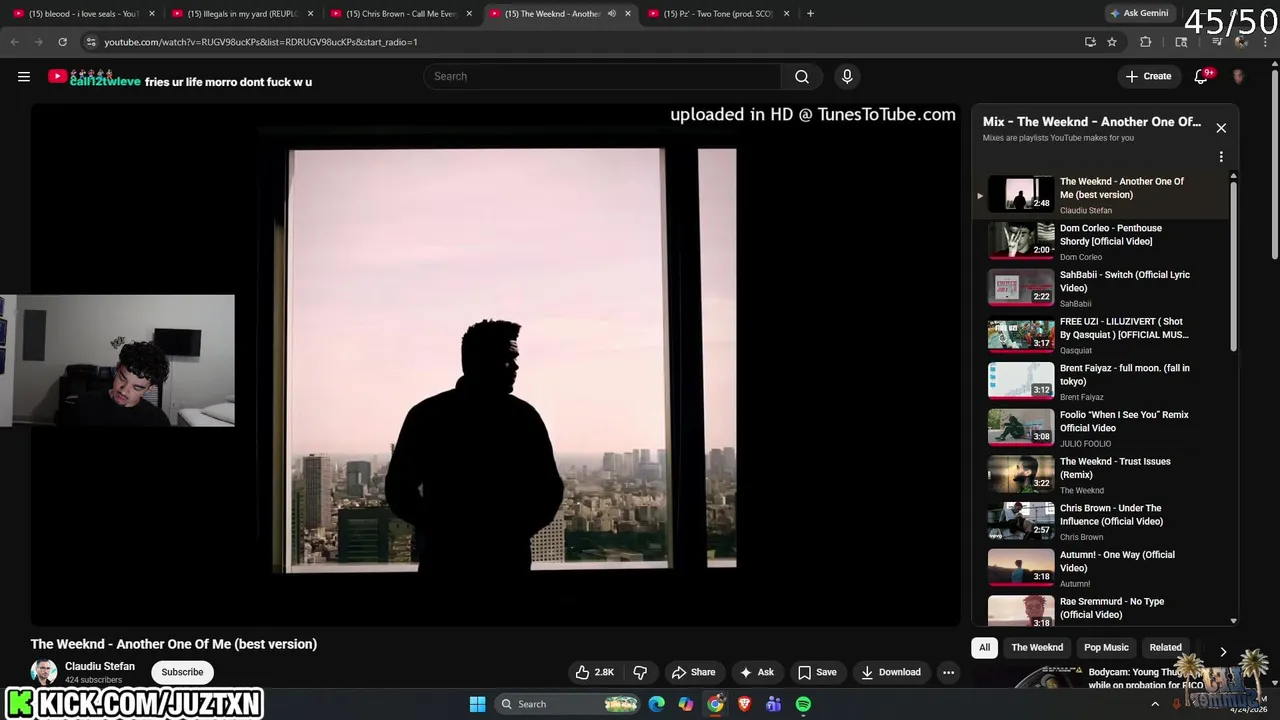Viewport: 1280px width, 720px height.
Task: Open Copilot from the taskbar
Action: [x=685, y=704]
